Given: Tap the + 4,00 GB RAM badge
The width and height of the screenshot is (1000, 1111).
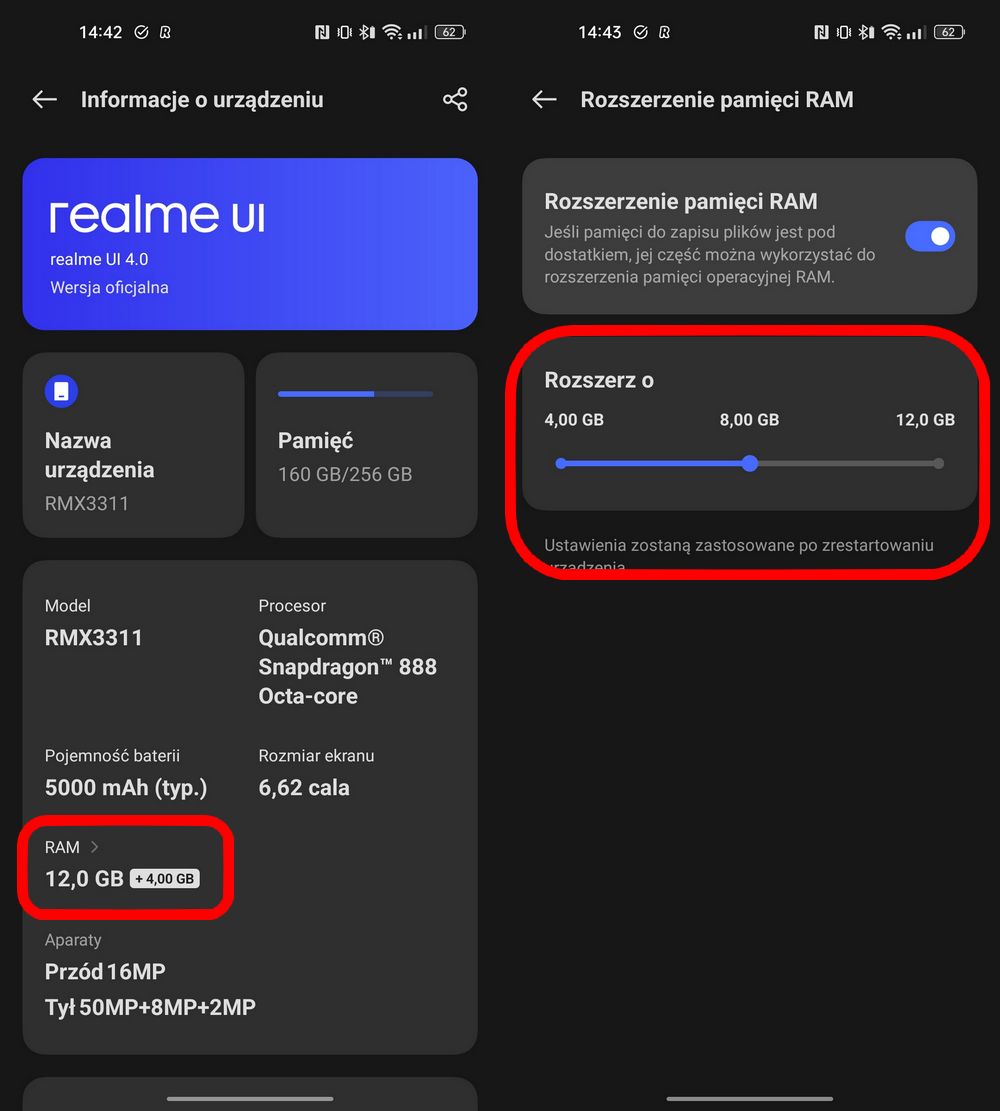Looking at the screenshot, I should tap(164, 879).
